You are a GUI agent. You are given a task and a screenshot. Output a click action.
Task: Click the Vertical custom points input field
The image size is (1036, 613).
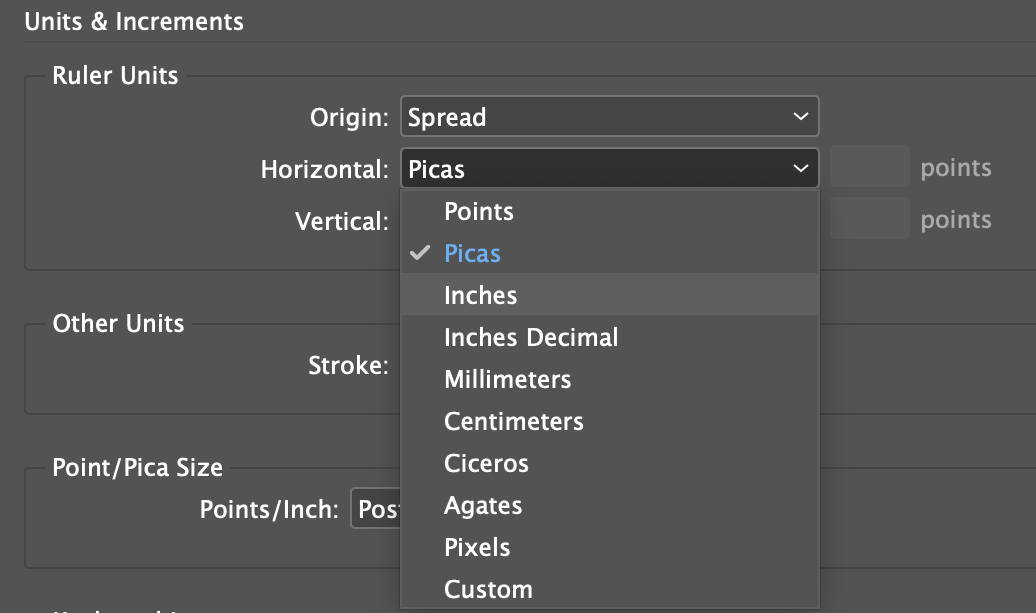pyautogui.click(x=870, y=219)
